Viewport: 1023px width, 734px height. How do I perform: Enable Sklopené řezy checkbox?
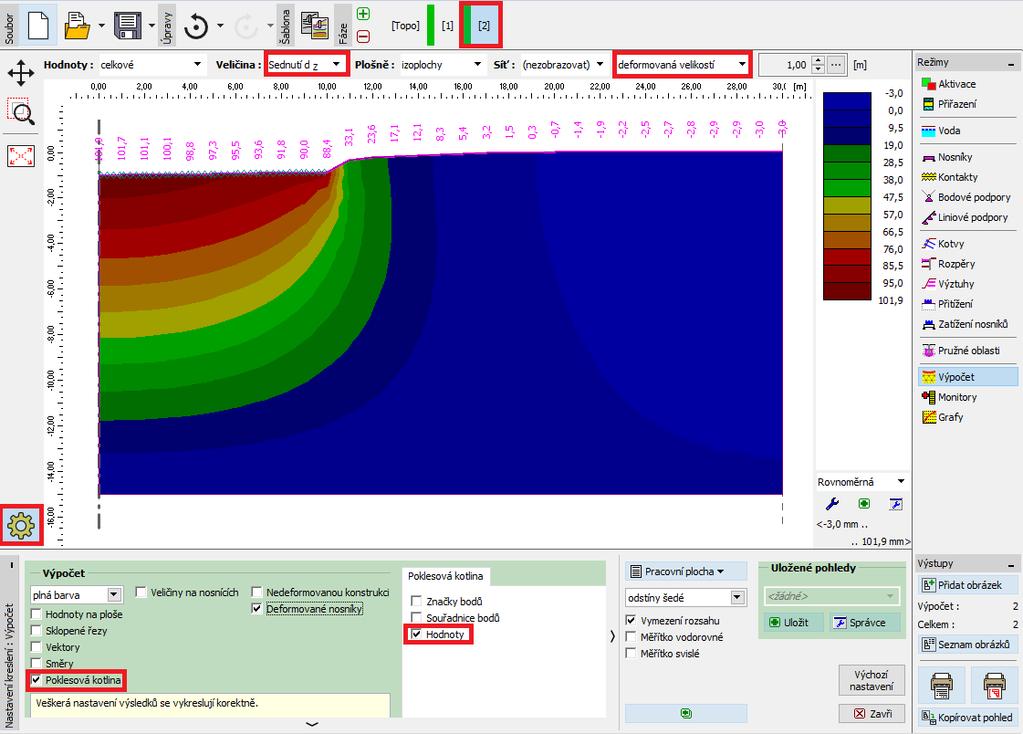(37, 631)
